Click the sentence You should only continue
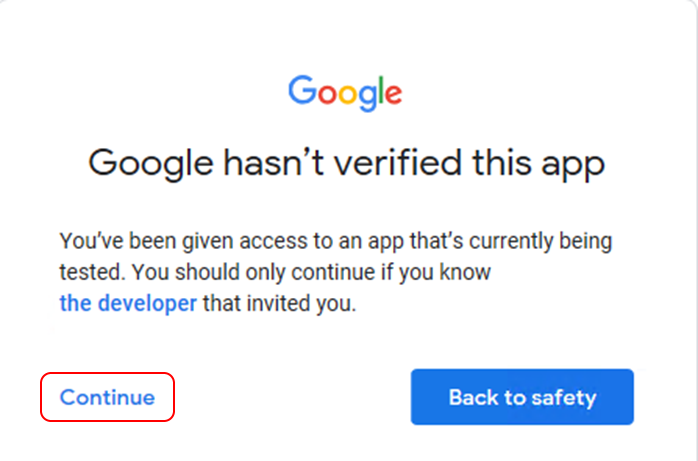Screen dimensions: 698x461 coord(311,272)
